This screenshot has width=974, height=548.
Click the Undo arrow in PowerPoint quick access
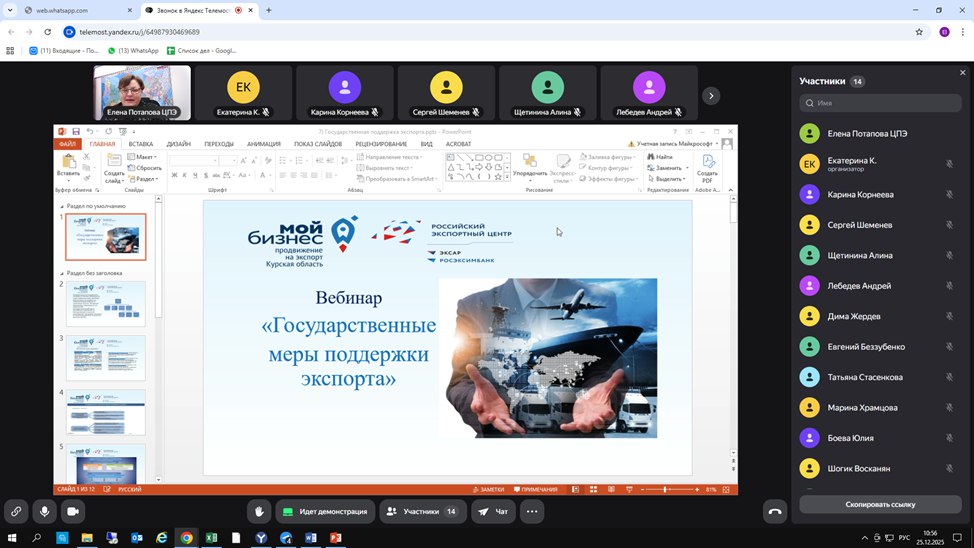point(90,132)
